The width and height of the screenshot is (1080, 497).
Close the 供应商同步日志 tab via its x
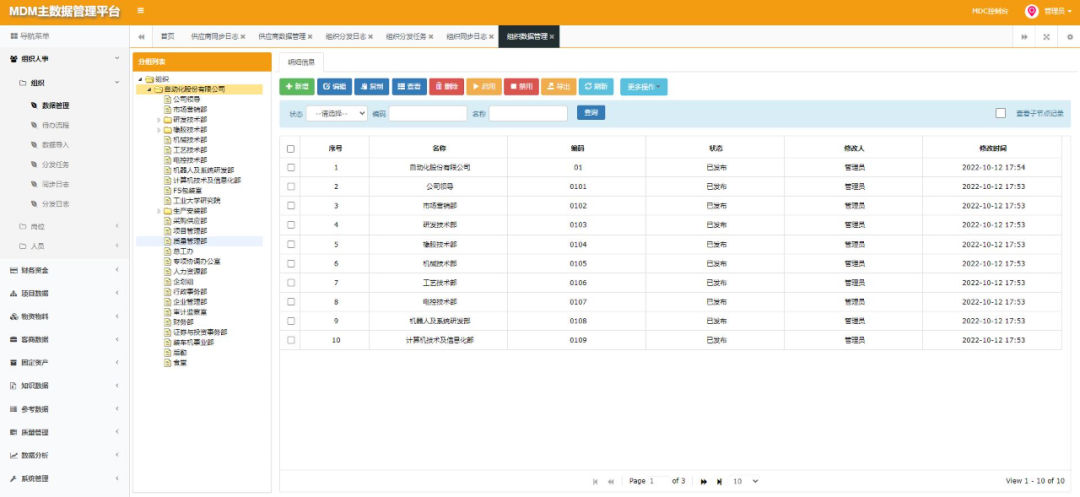(243, 36)
